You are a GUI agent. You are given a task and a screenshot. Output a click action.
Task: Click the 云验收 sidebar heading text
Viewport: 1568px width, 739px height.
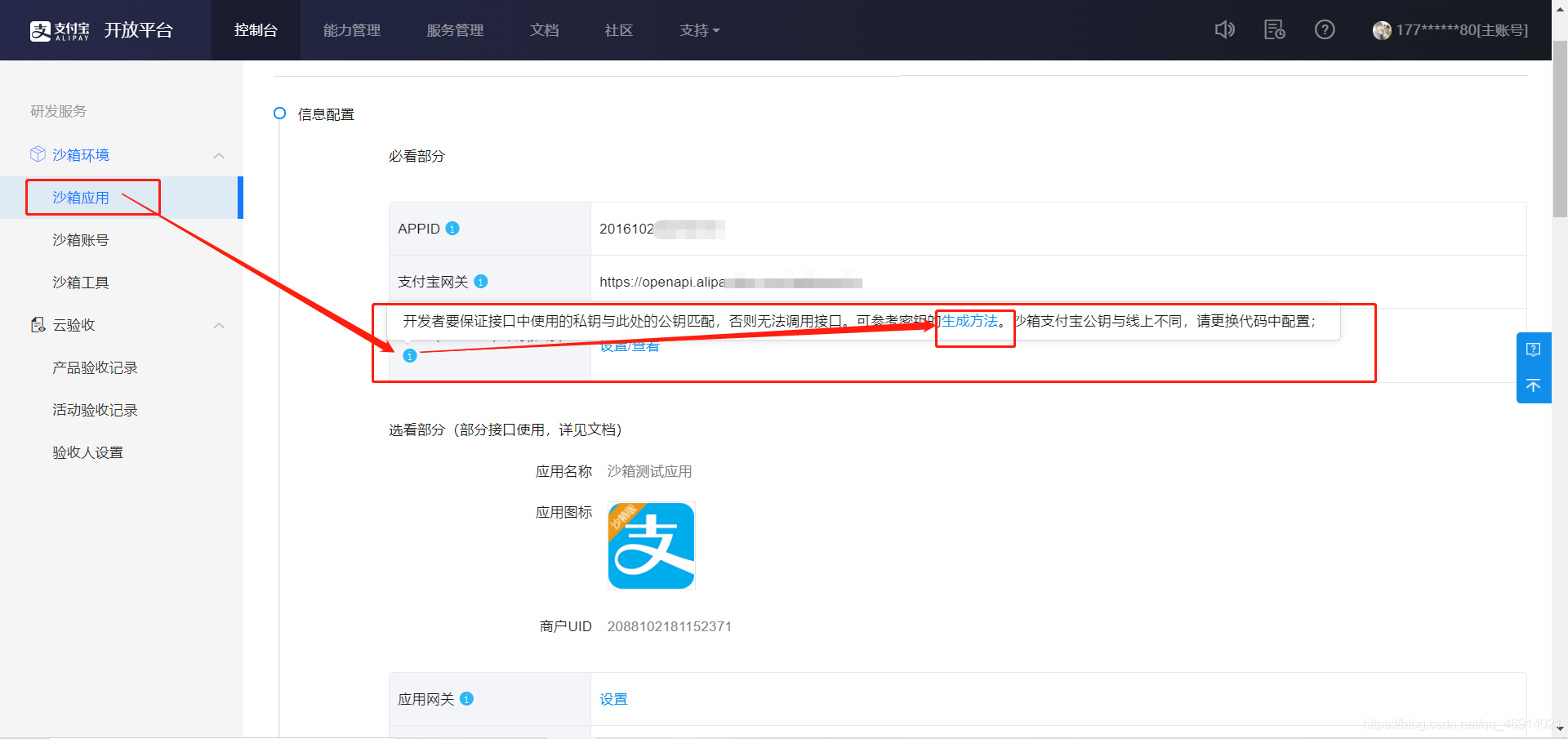[x=73, y=325]
